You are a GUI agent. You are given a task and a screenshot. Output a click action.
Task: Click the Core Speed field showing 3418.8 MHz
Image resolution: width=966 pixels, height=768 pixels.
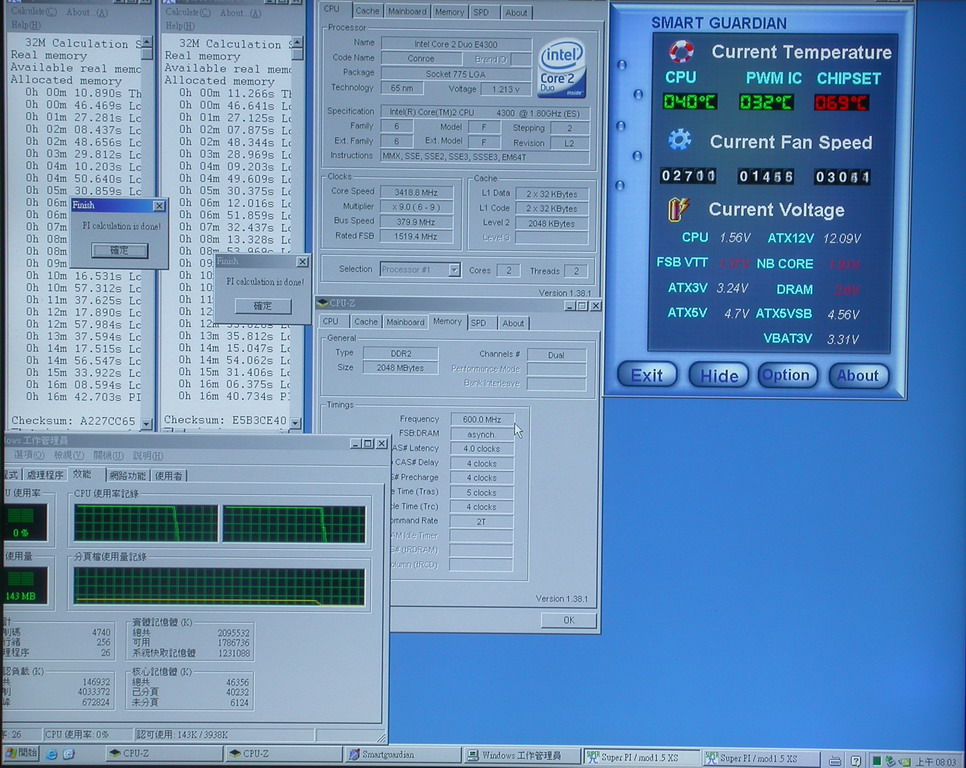pos(416,192)
